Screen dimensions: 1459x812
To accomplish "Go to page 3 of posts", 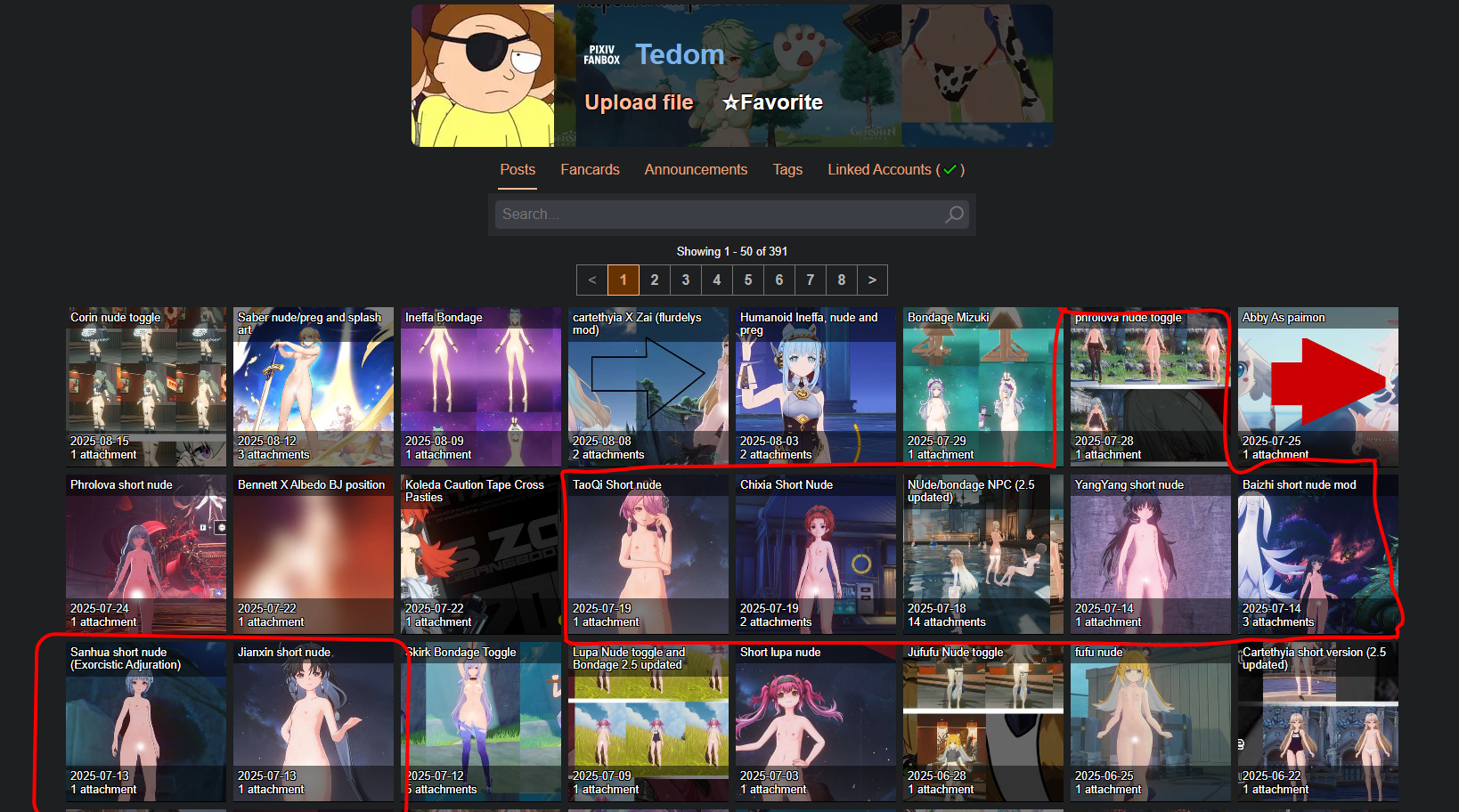I will (686, 280).
